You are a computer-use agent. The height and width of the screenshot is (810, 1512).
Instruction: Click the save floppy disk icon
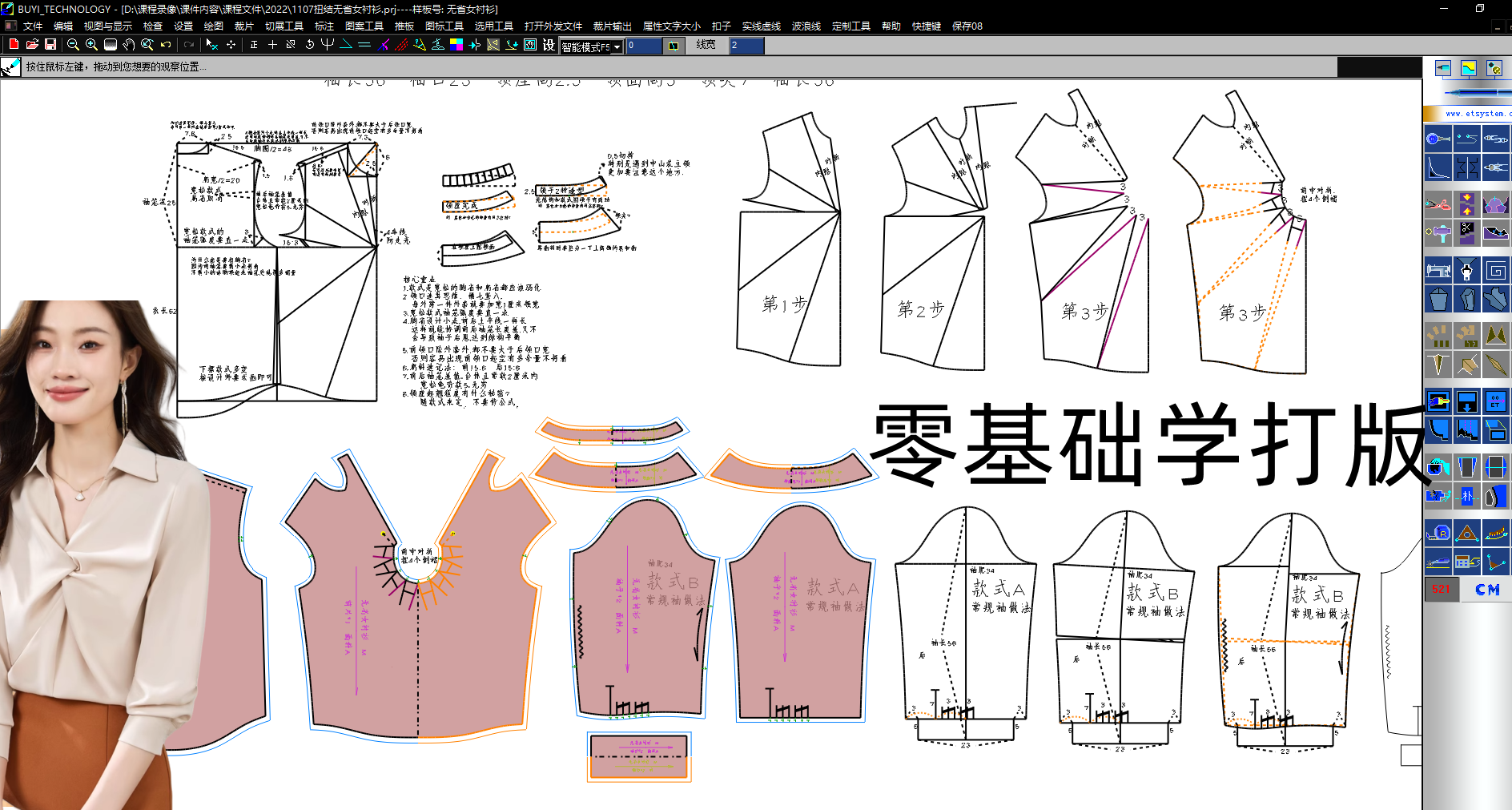pos(50,45)
